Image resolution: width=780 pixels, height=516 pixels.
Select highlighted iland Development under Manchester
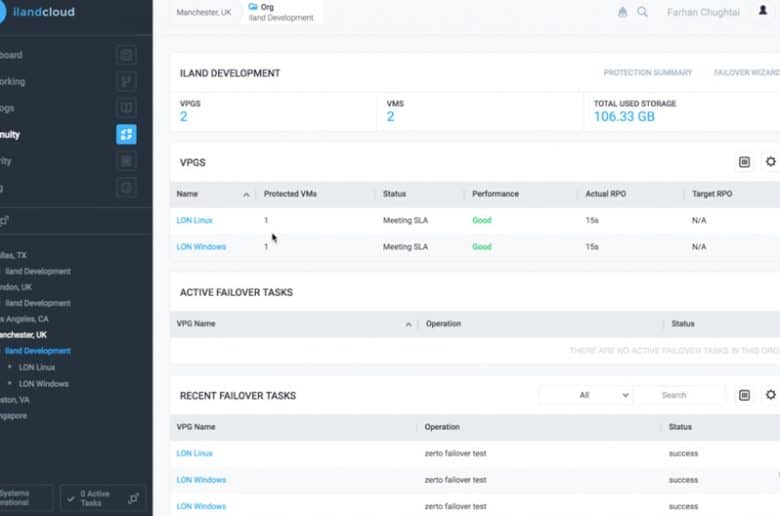[38, 351]
